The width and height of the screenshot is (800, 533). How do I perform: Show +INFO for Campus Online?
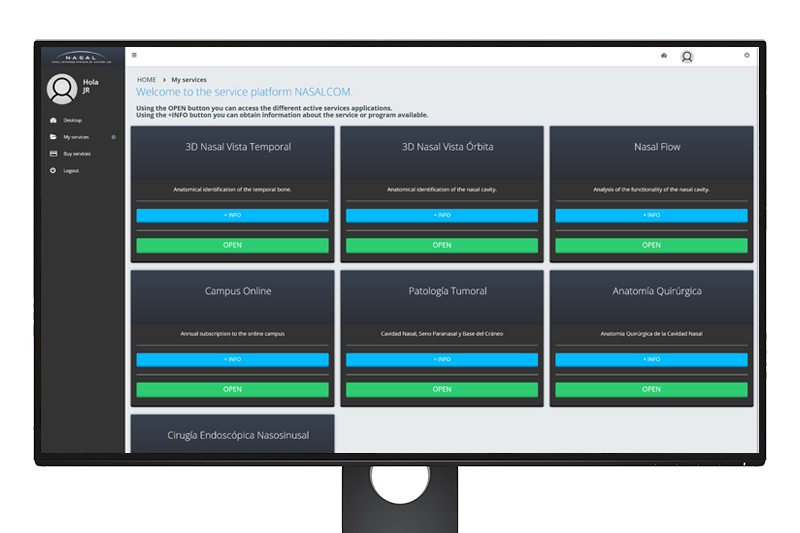click(x=233, y=360)
